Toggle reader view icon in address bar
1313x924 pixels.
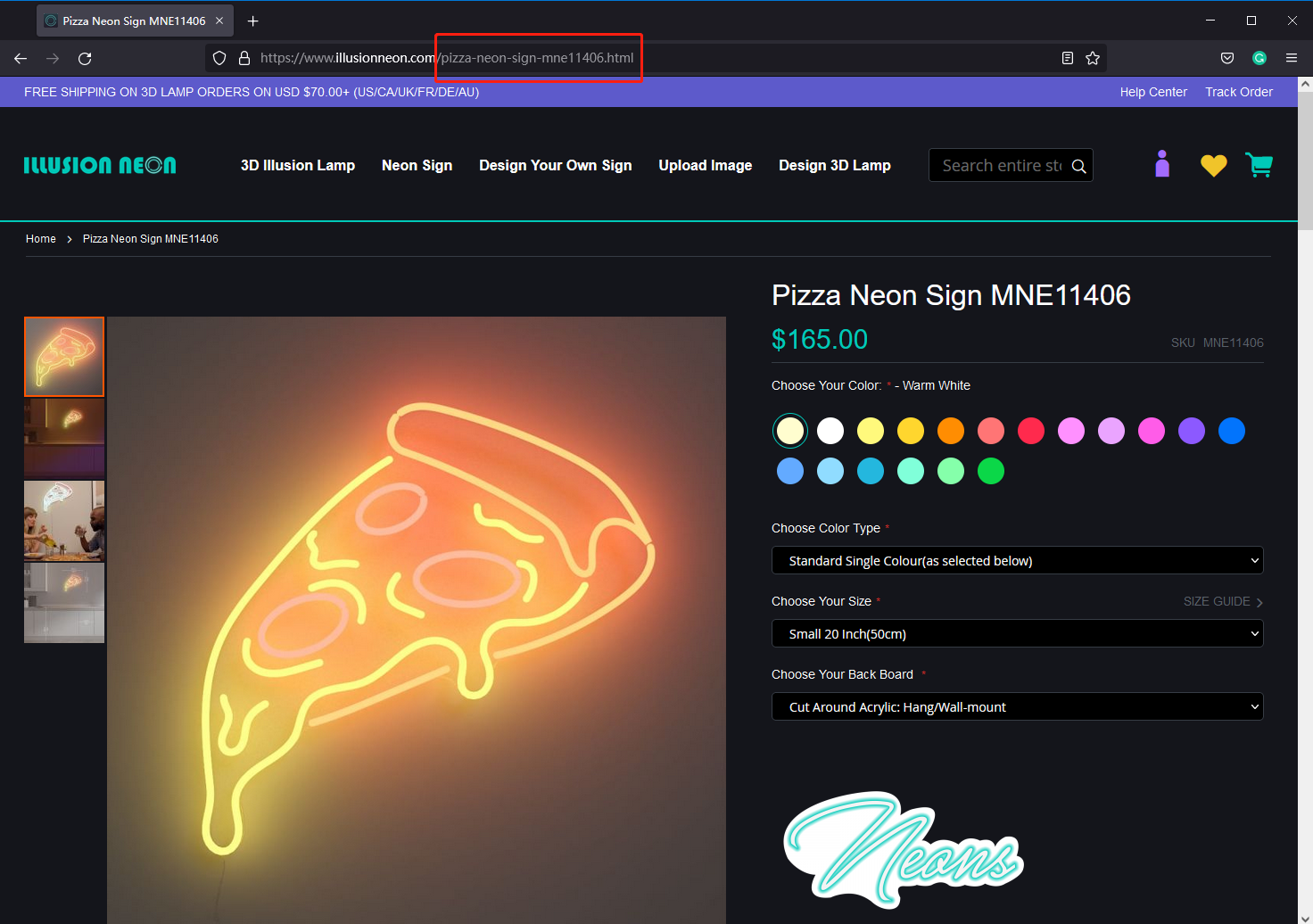pos(1067,58)
